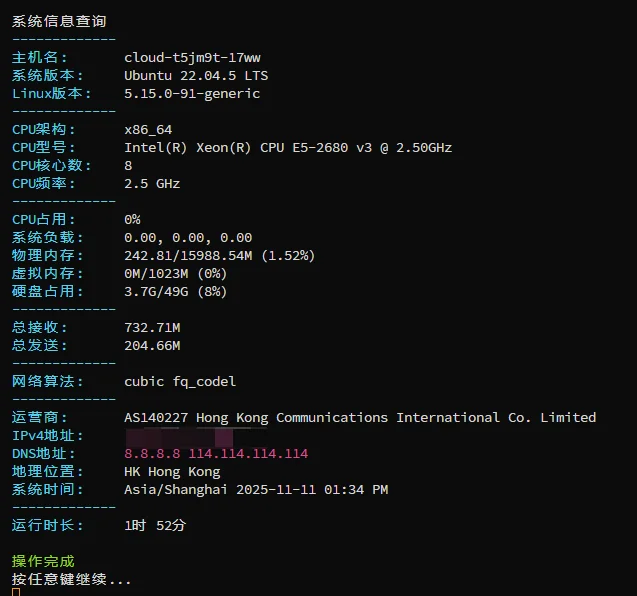Click the system load averages 0.00, 0.00, 0.00
This screenshot has width=637, height=596.
(x=188, y=237)
